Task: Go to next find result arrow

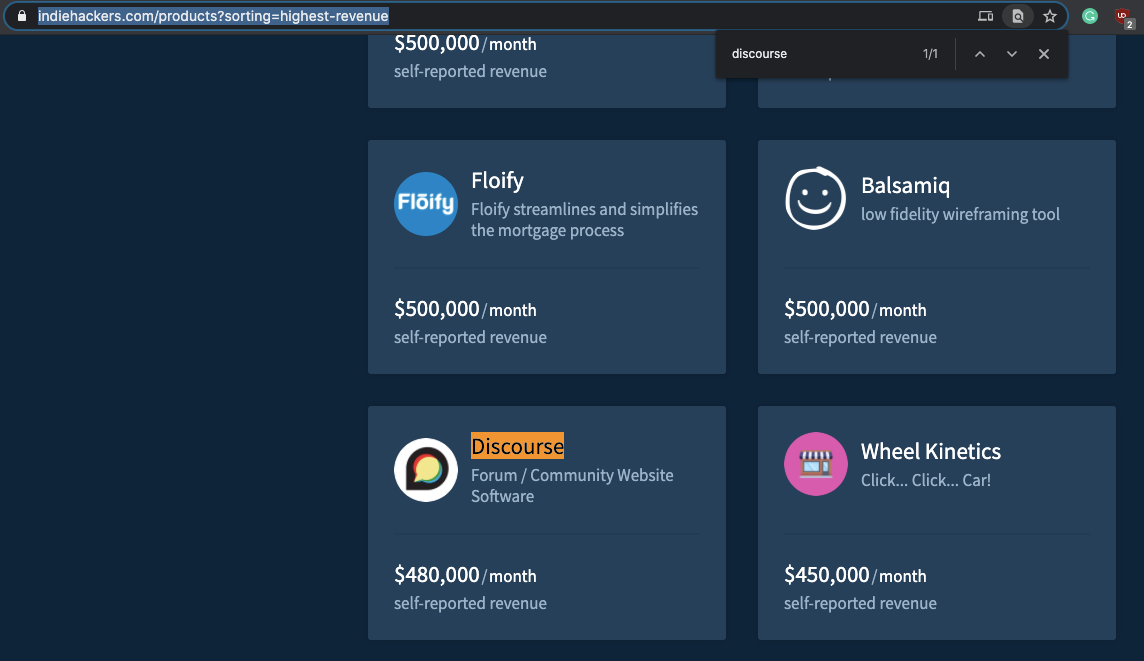Action: 1012,54
